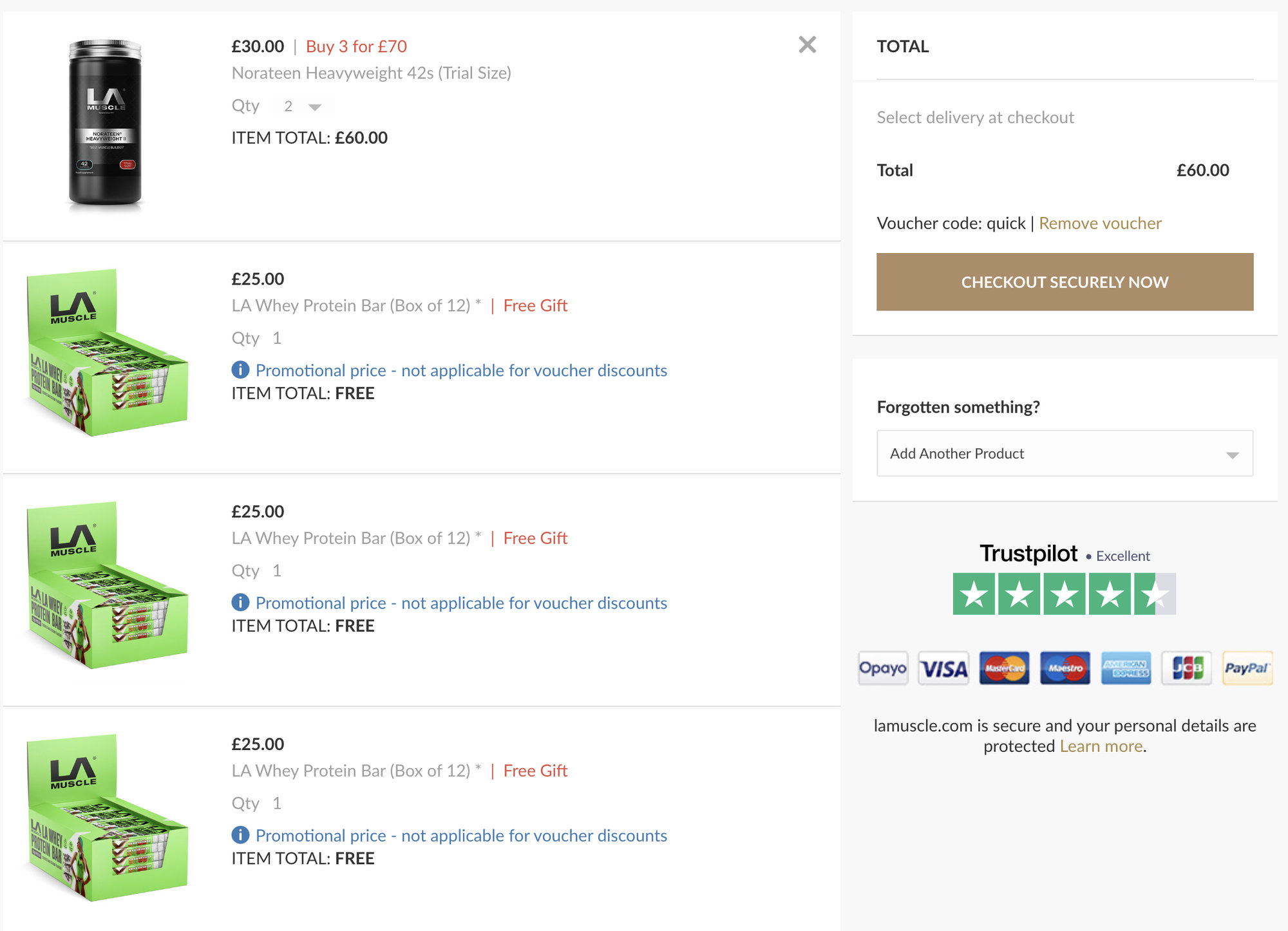Screen dimensions: 1288x931
Task: Click the PayPal payment icon
Action: [x=1247, y=668]
